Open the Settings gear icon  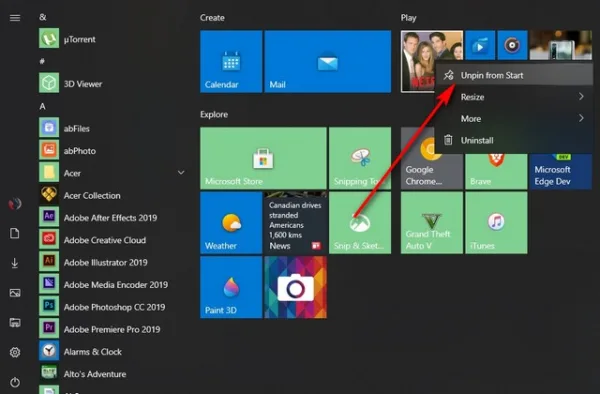[15, 352]
